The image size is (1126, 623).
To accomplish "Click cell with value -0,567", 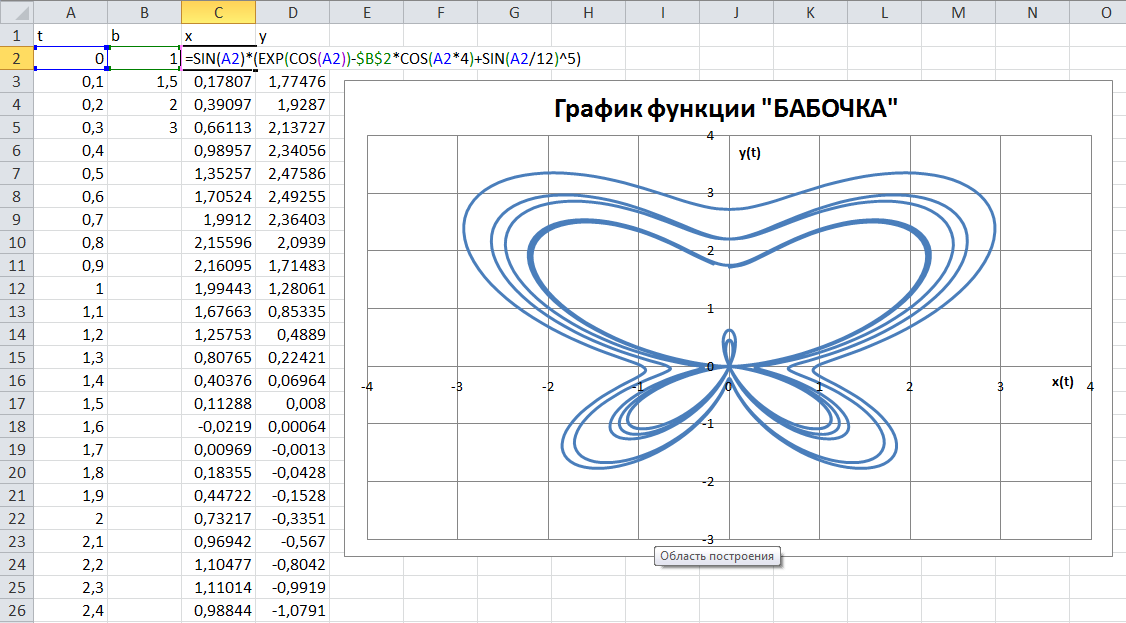I will 292,541.
